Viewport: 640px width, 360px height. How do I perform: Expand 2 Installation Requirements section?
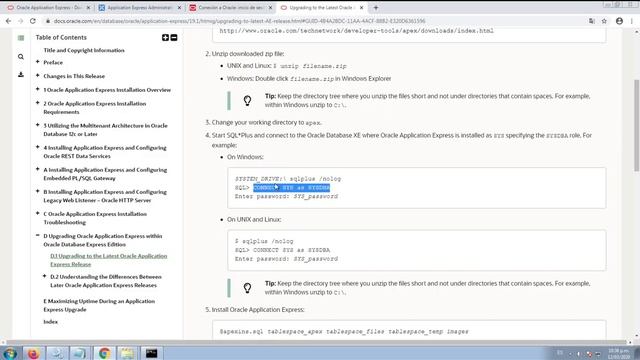pos(38,103)
